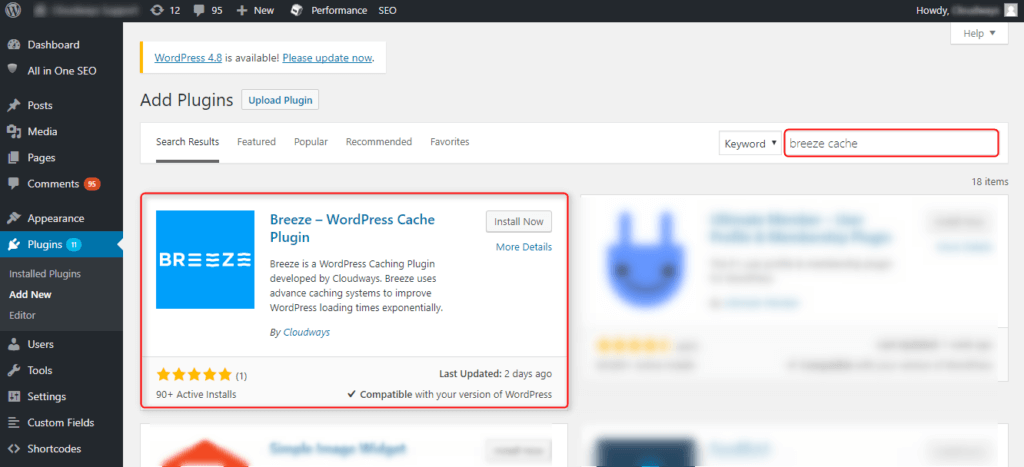1024x467 pixels.
Task: Click the plus New item in admin bar
Action: click(x=255, y=10)
